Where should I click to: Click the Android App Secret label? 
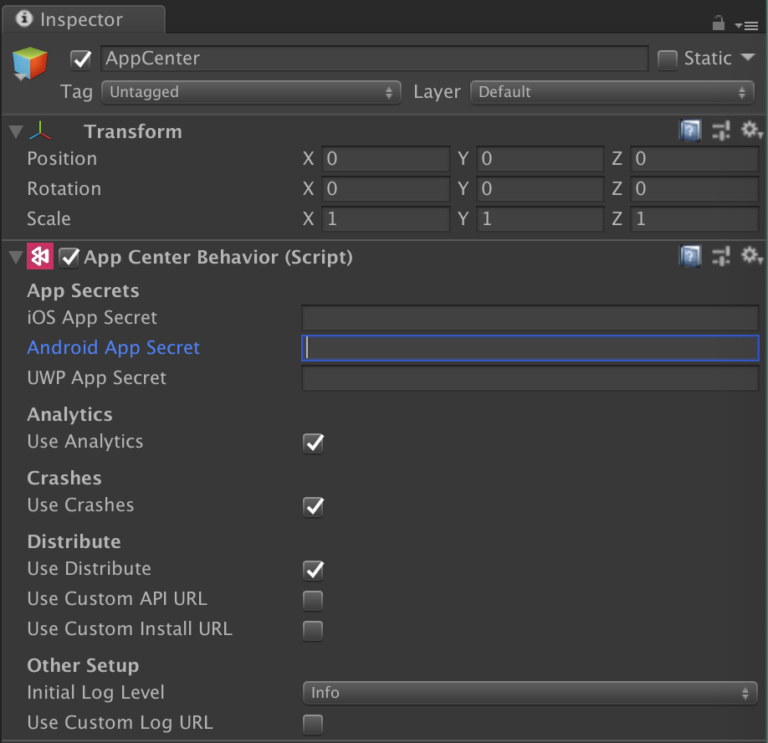tap(113, 348)
